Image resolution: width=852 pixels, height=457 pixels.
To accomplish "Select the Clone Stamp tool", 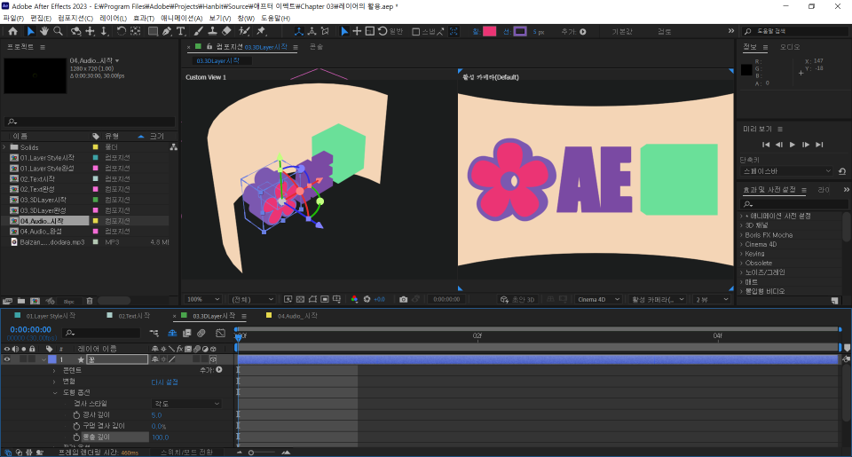I will click(212, 32).
